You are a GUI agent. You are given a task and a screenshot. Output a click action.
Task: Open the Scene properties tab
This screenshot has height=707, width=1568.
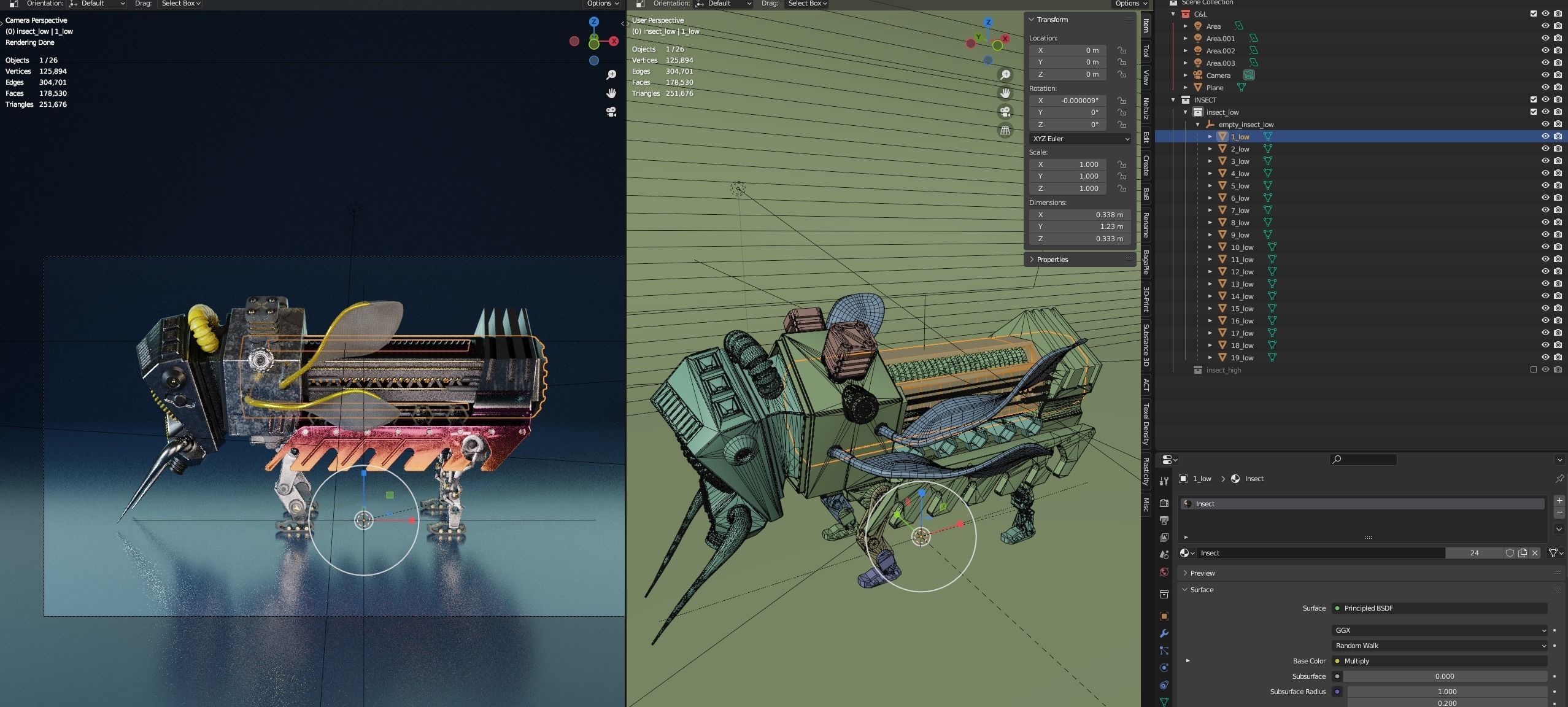pyautogui.click(x=1164, y=555)
